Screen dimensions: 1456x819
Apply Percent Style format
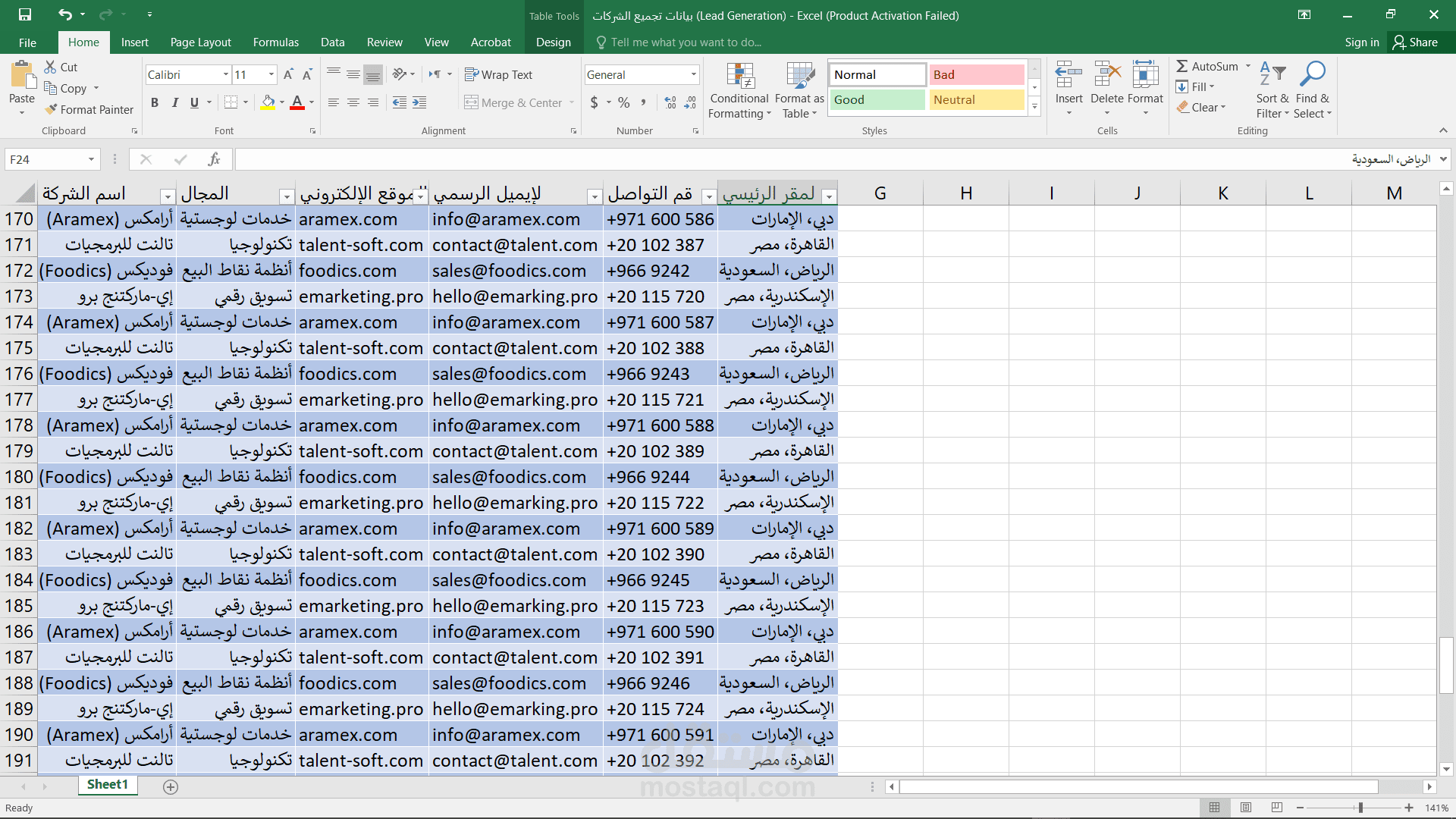[x=623, y=102]
